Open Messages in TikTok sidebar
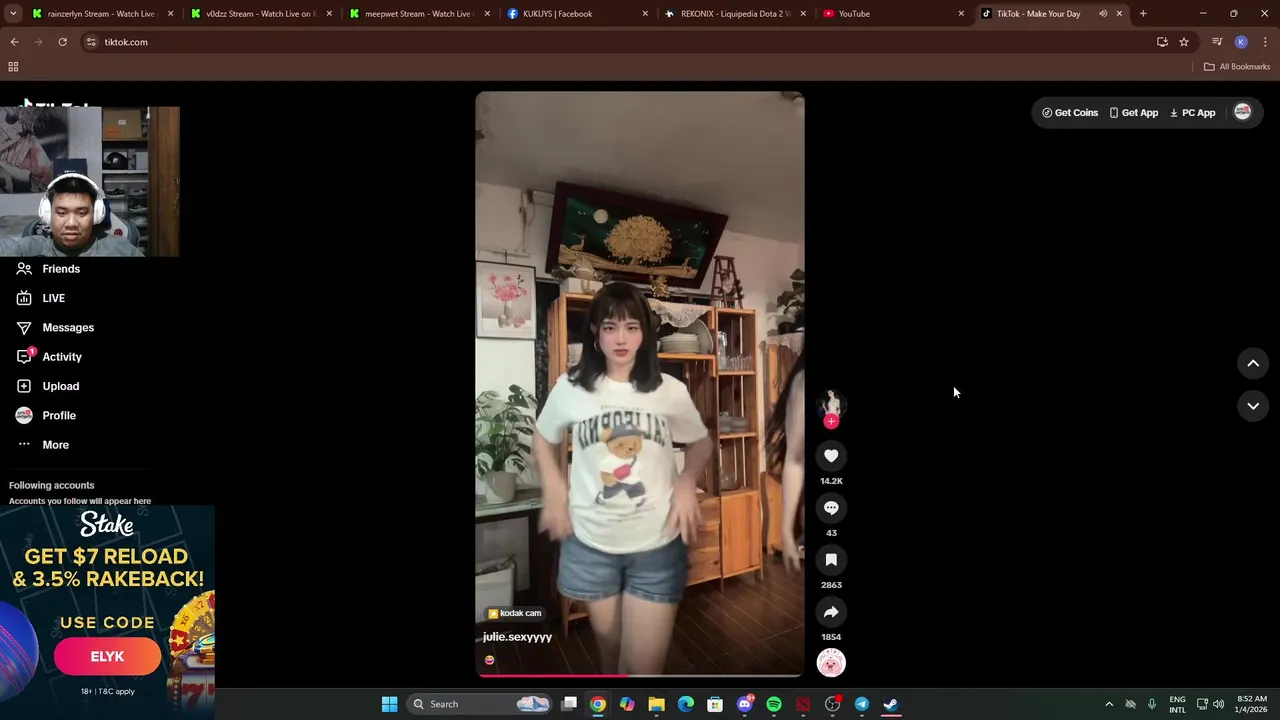 point(68,327)
